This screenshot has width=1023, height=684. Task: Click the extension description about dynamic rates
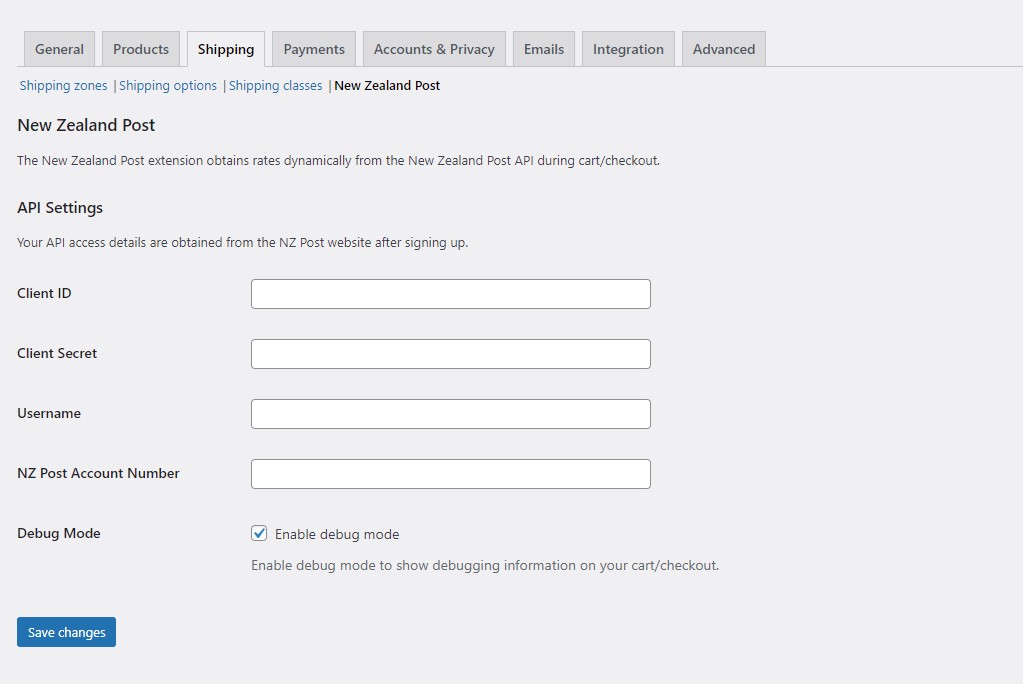(x=339, y=161)
